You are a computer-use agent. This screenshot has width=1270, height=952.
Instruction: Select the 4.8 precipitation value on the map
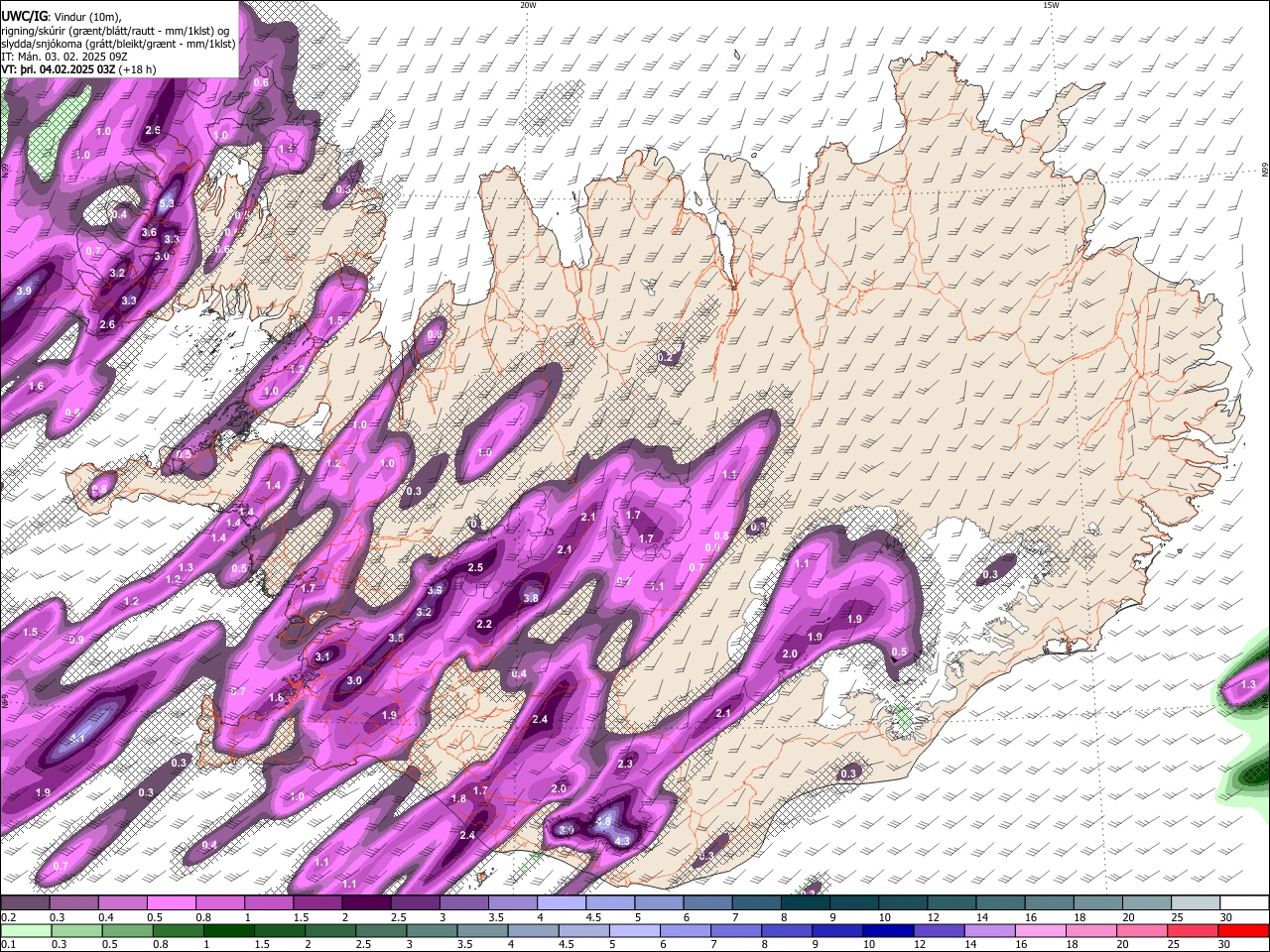pos(602,822)
